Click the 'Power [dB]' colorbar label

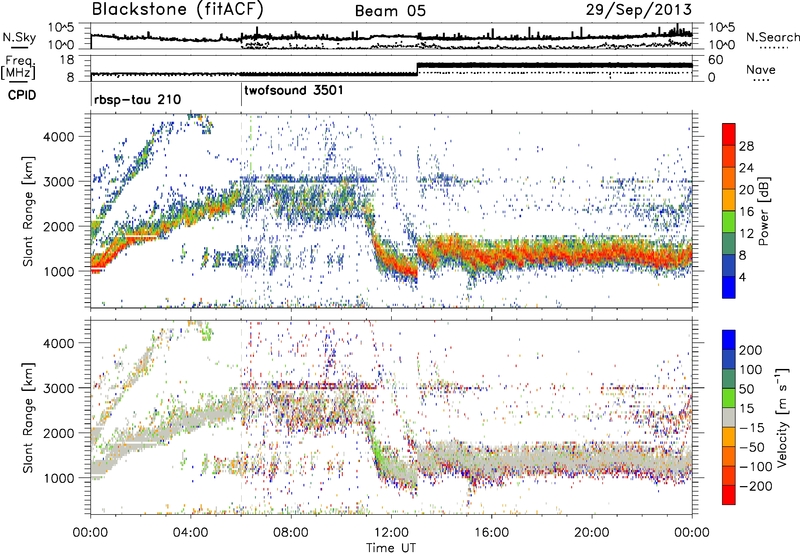tap(763, 211)
